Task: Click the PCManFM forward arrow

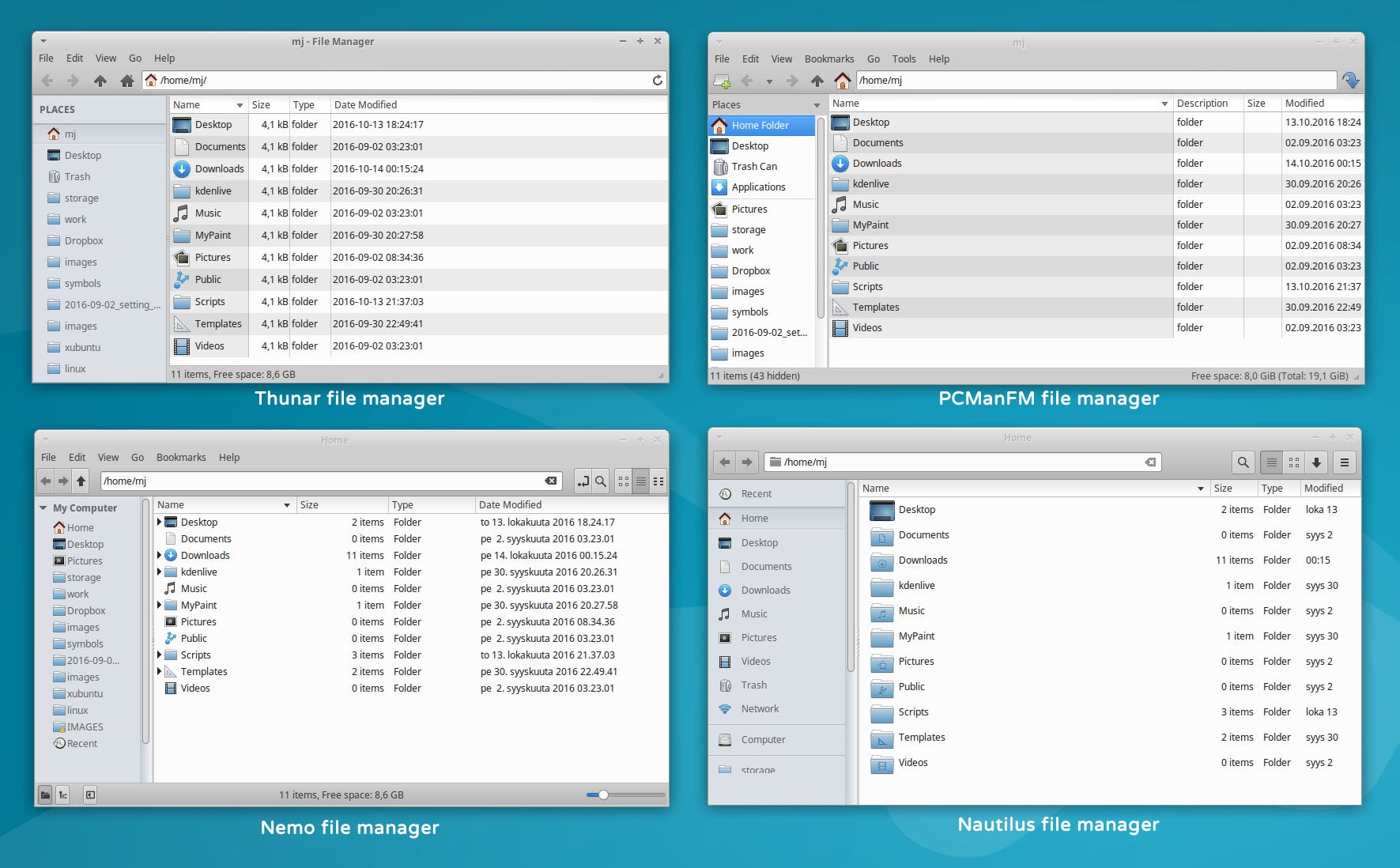Action: coord(792,81)
